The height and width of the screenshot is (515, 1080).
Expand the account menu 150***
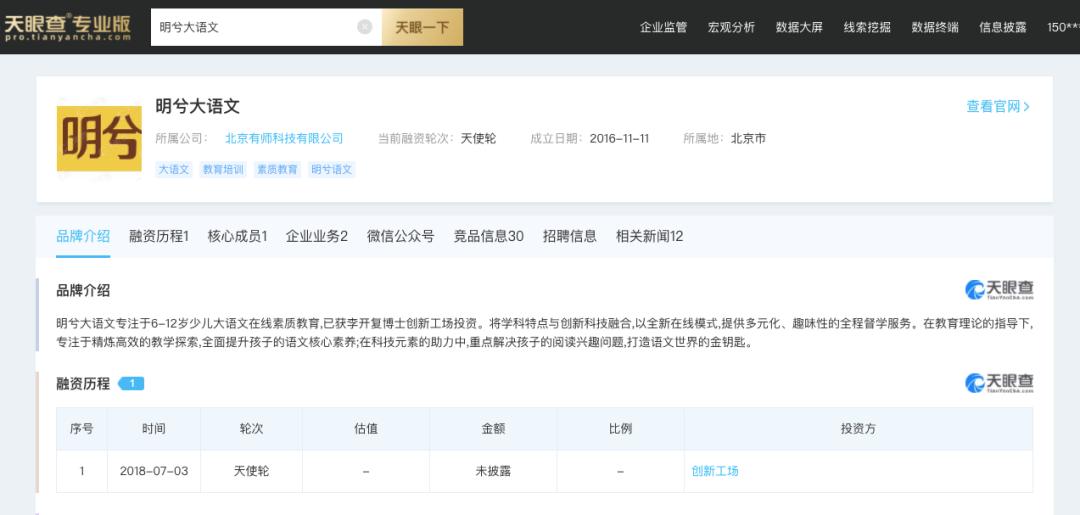pos(1062,27)
